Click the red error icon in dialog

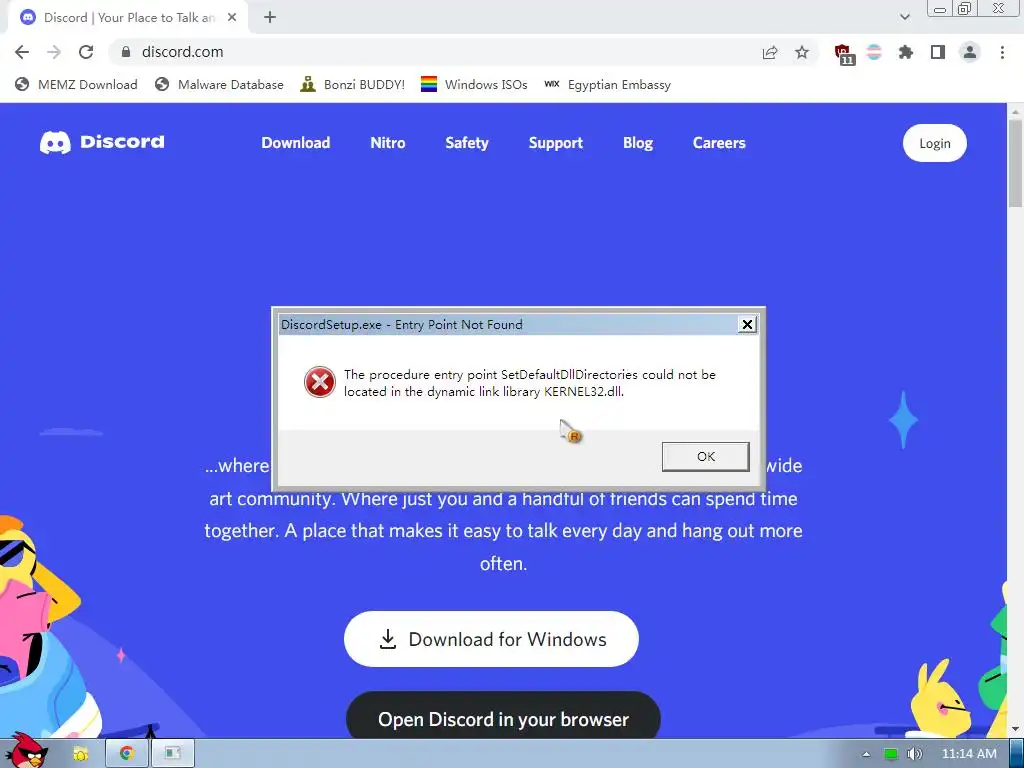pos(320,382)
